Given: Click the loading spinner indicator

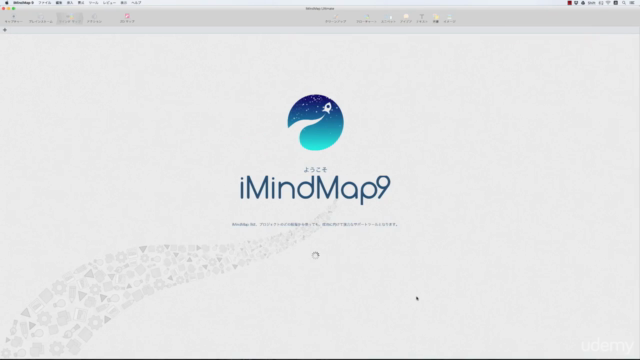Looking at the screenshot, I should point(315,256).
